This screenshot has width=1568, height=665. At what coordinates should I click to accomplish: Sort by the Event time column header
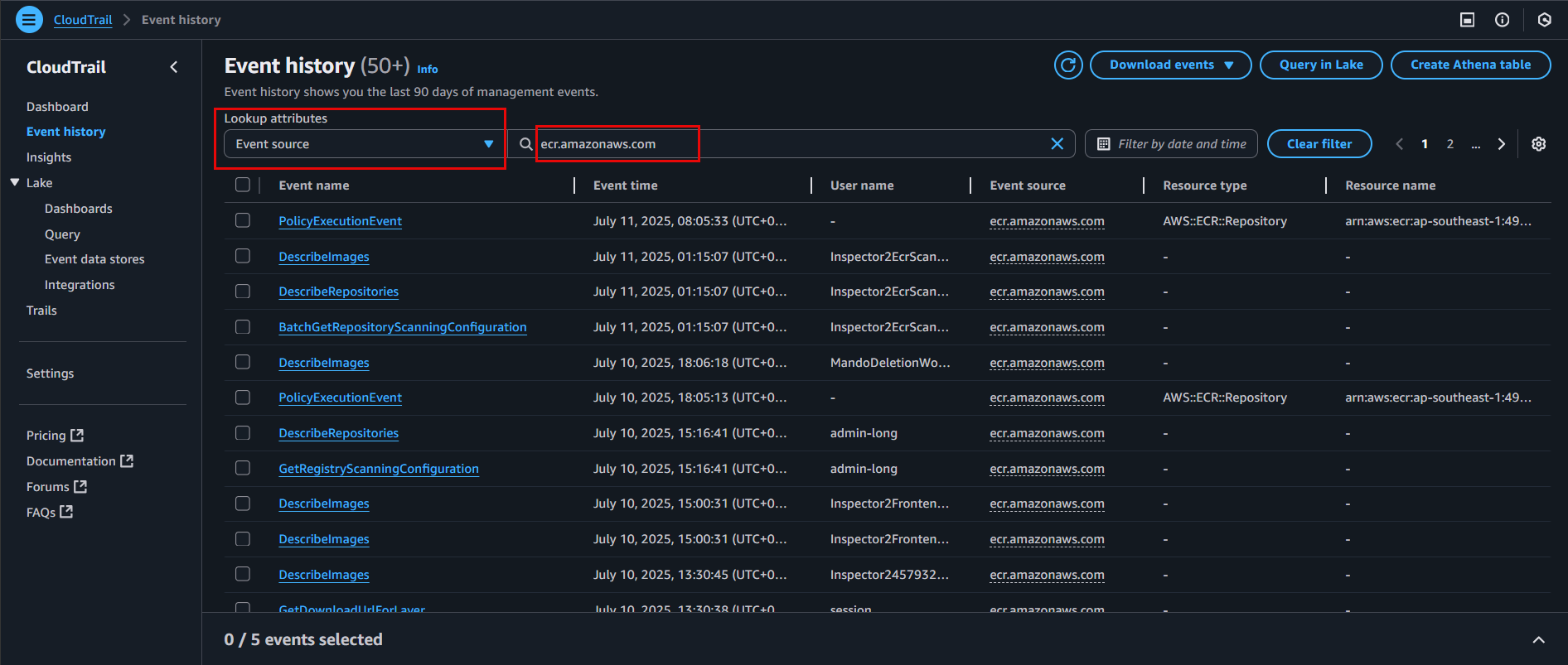[626, 186]
